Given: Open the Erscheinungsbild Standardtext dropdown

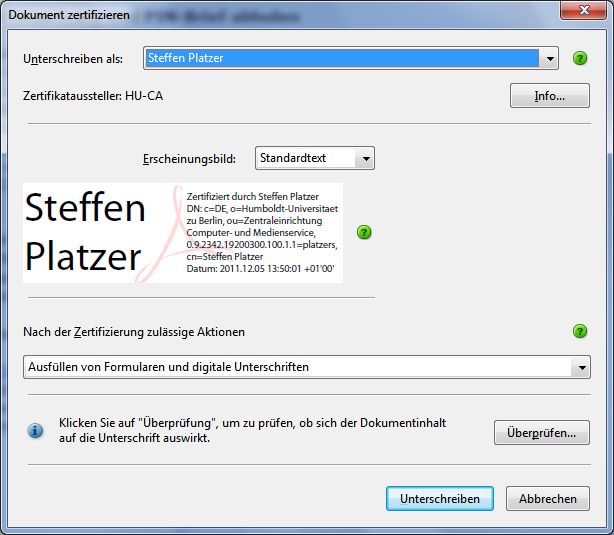Looking at the screenshot, I should 366,158.
